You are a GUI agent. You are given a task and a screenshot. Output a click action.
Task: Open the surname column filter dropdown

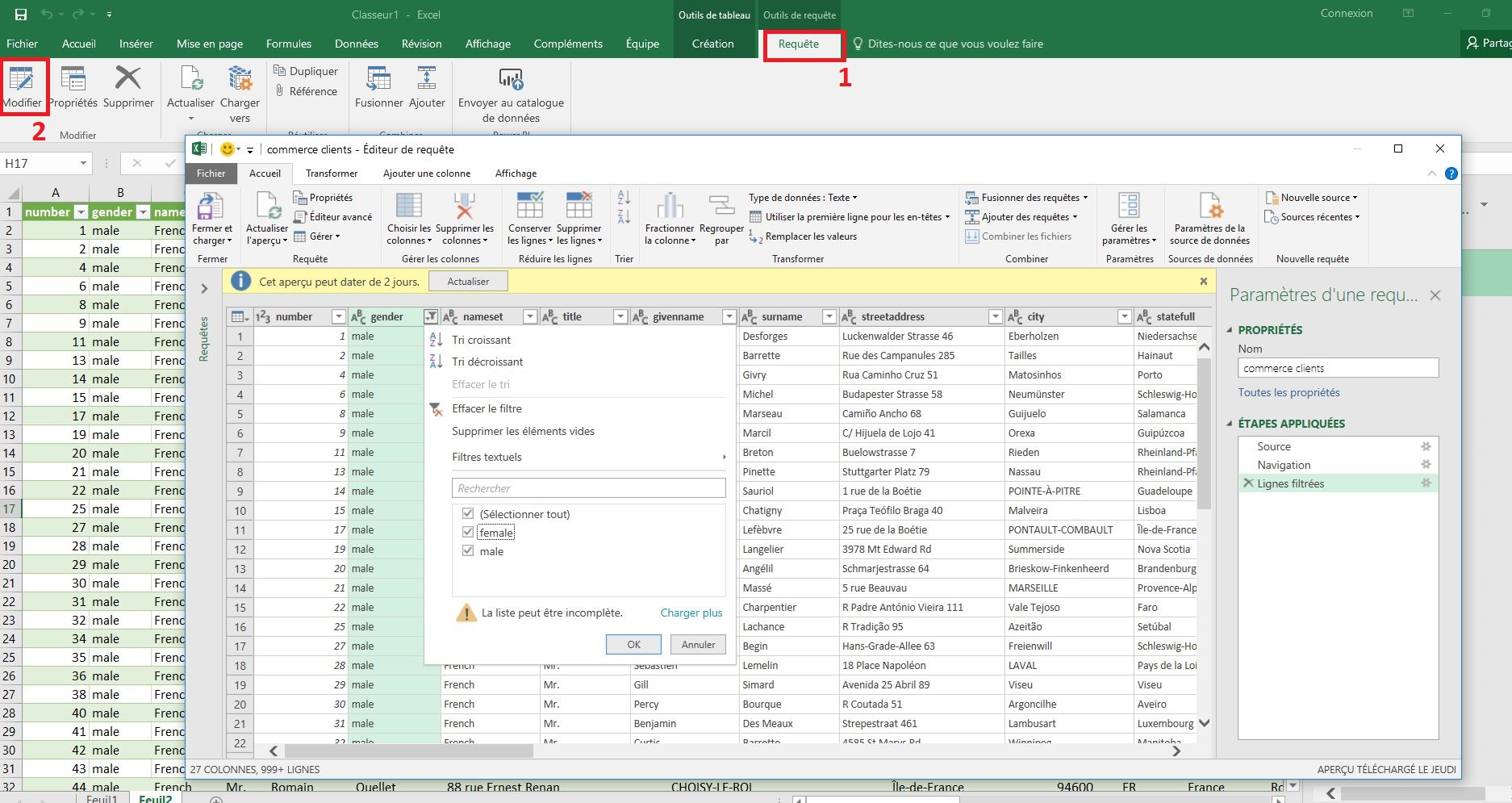829,316
